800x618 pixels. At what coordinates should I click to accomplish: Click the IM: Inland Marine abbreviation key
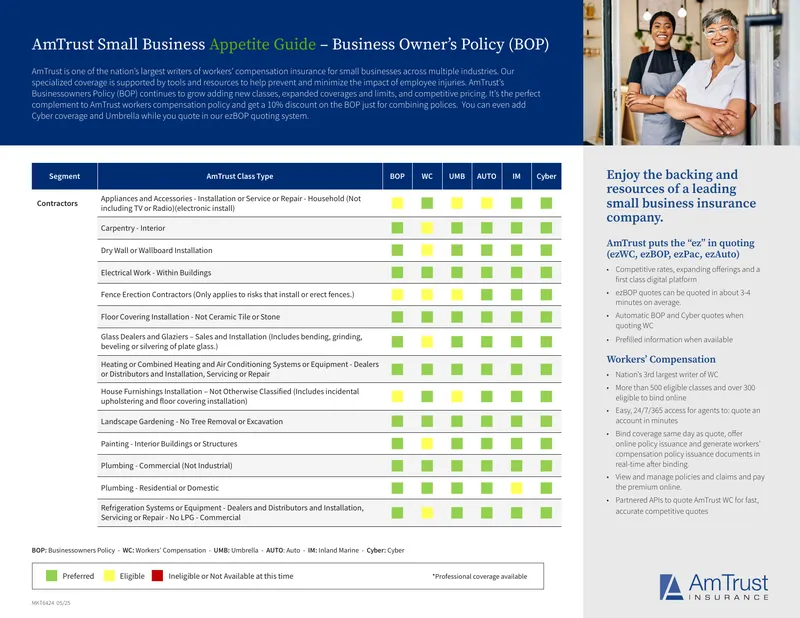click(333, 550)
